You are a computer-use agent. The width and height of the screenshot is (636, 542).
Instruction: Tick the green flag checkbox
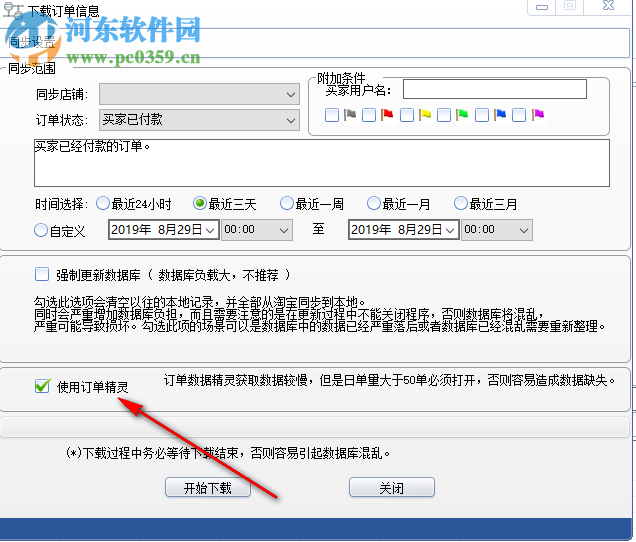[444, 115]
